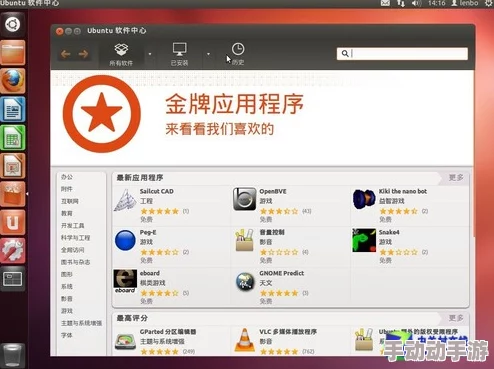494x369 pixels.
Task: Open the Dash home launcher icon
Action: click(13, 24)
